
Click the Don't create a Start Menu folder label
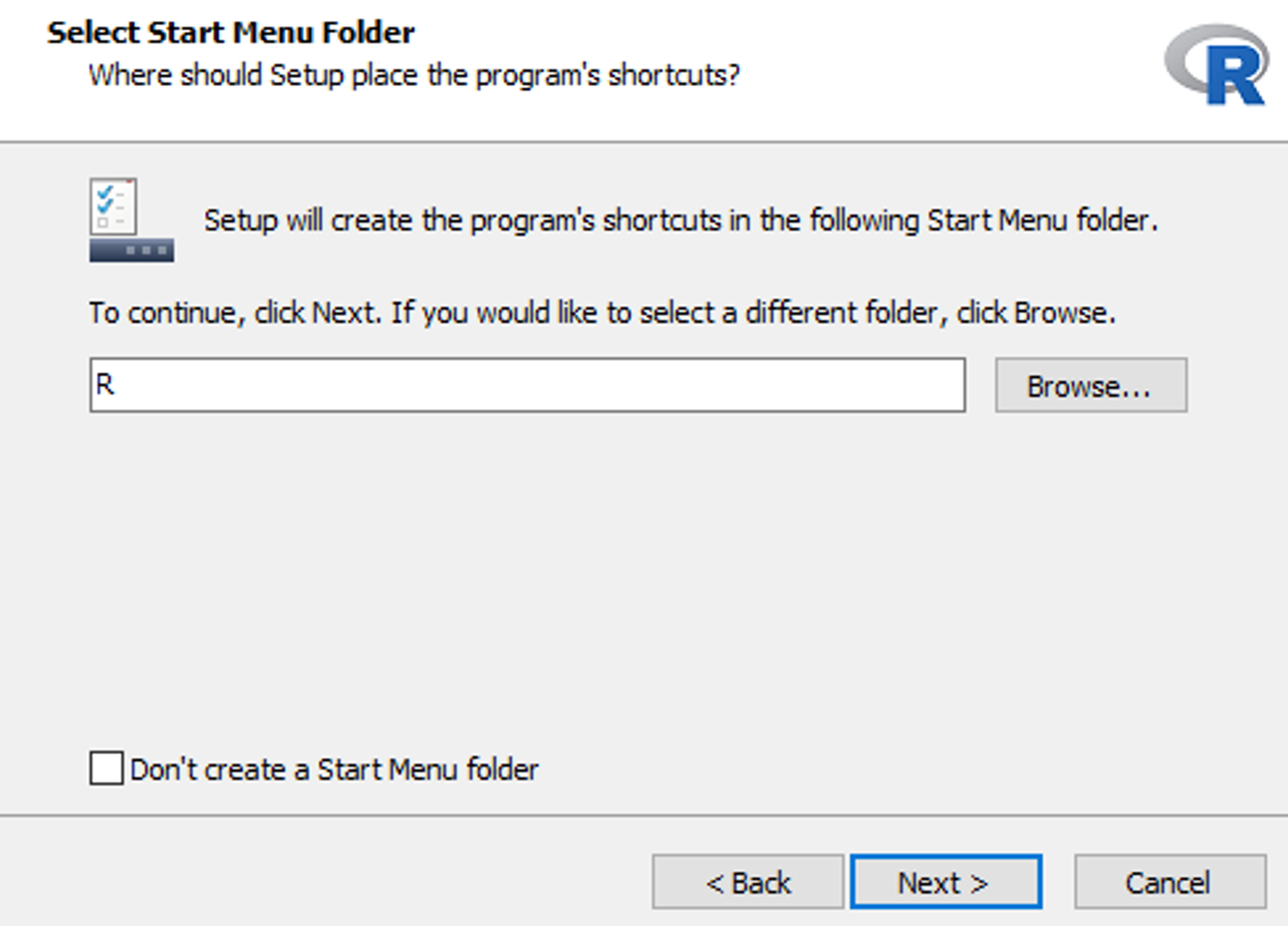coord(335,769)
